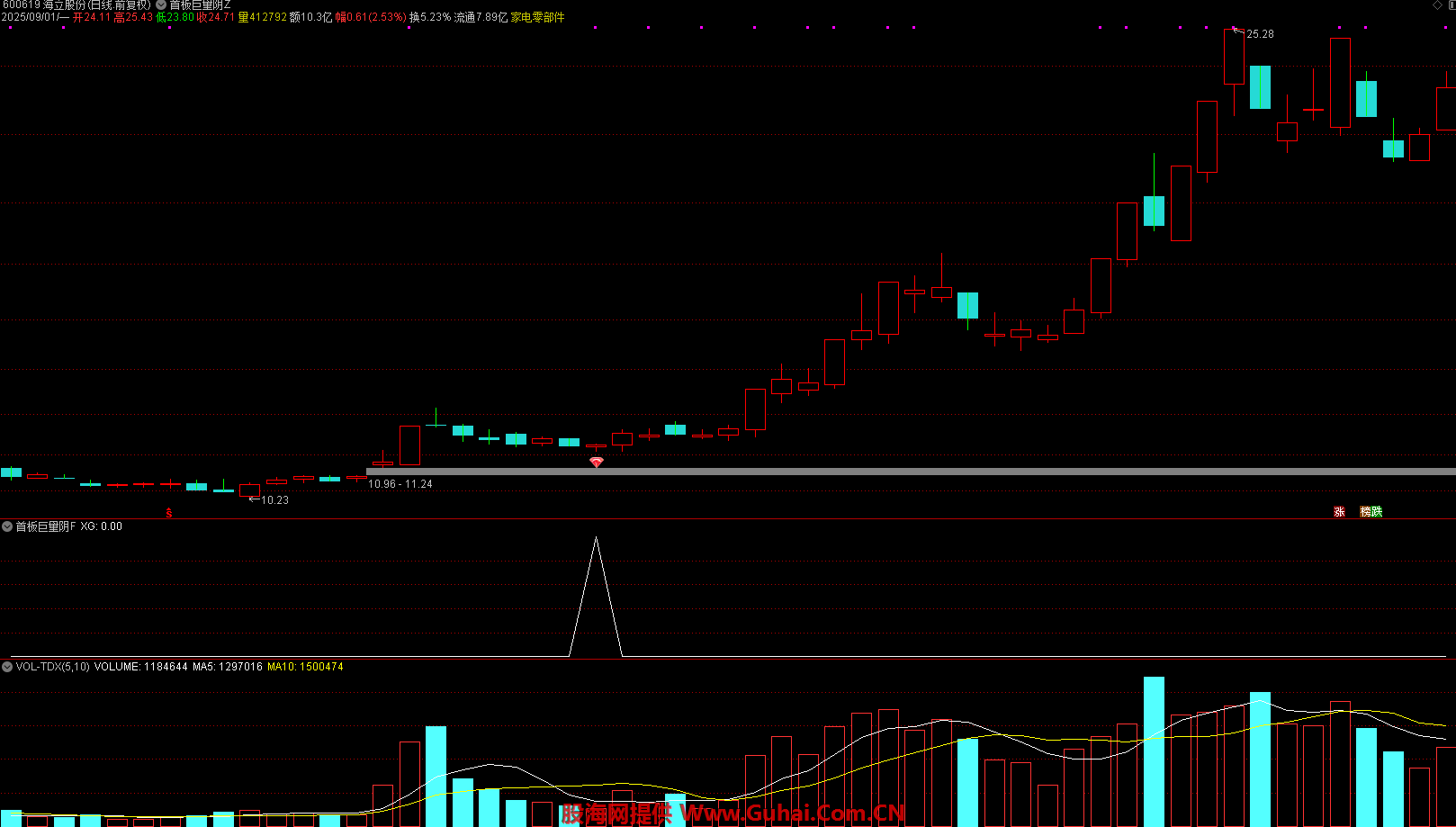1456x827 pixels.
Task: Click the volume value 量412792
Action: tap(263, 17)
